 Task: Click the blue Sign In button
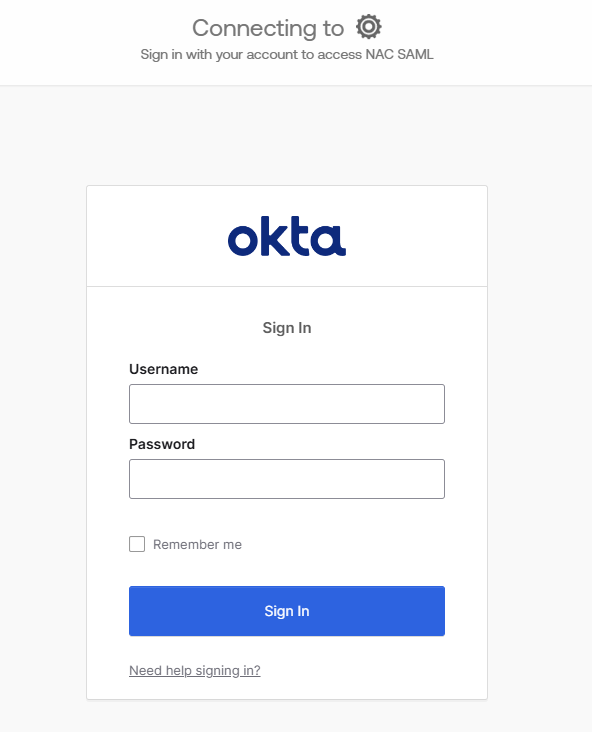pyautogui.click(x=287, y=611)
